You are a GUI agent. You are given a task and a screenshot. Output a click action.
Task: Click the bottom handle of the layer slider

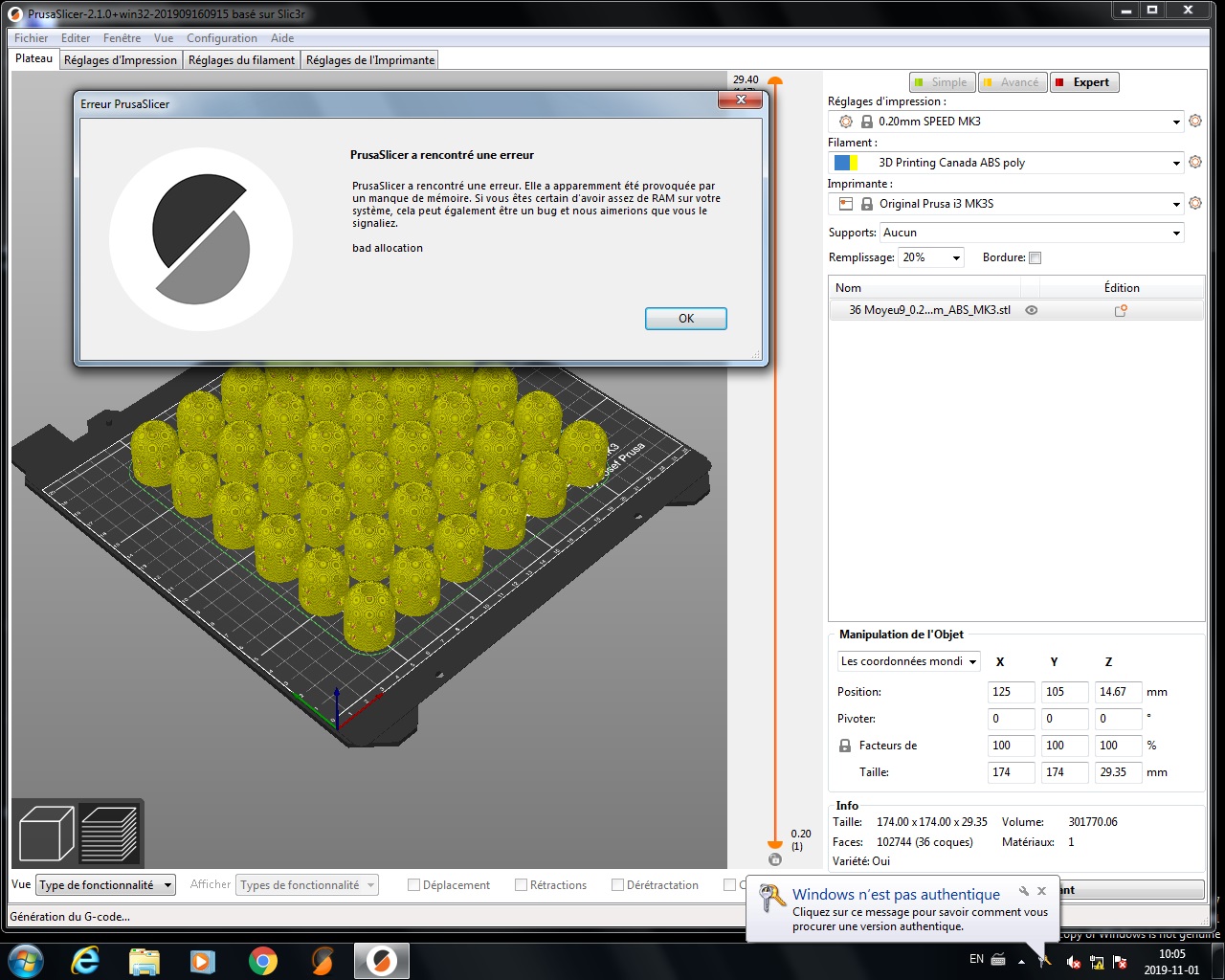click(775, 843)
